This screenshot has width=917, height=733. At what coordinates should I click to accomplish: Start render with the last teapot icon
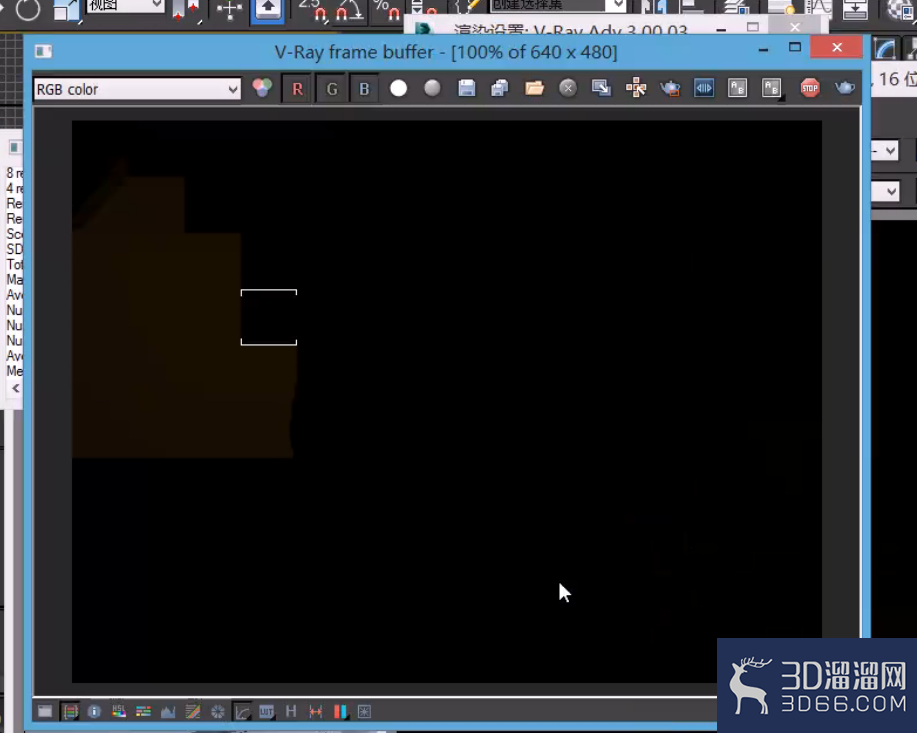coord(844,88)
